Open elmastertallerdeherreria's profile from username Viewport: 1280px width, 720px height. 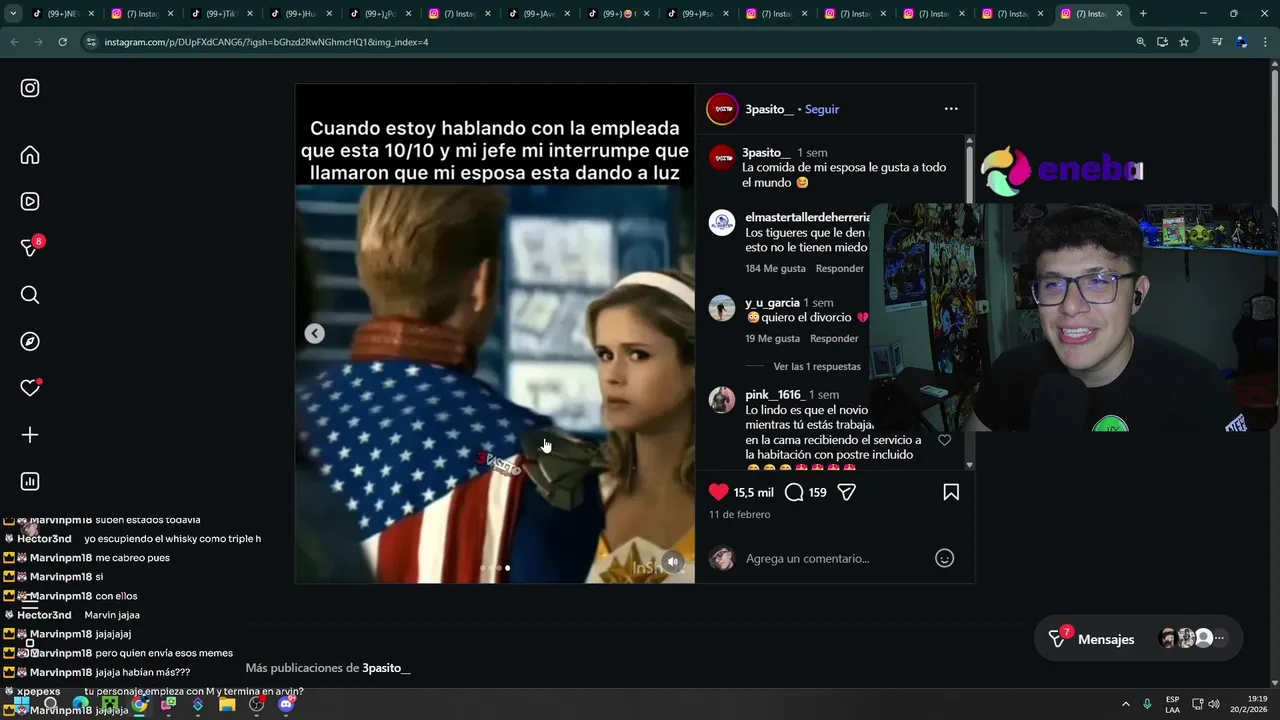point(807,217)
